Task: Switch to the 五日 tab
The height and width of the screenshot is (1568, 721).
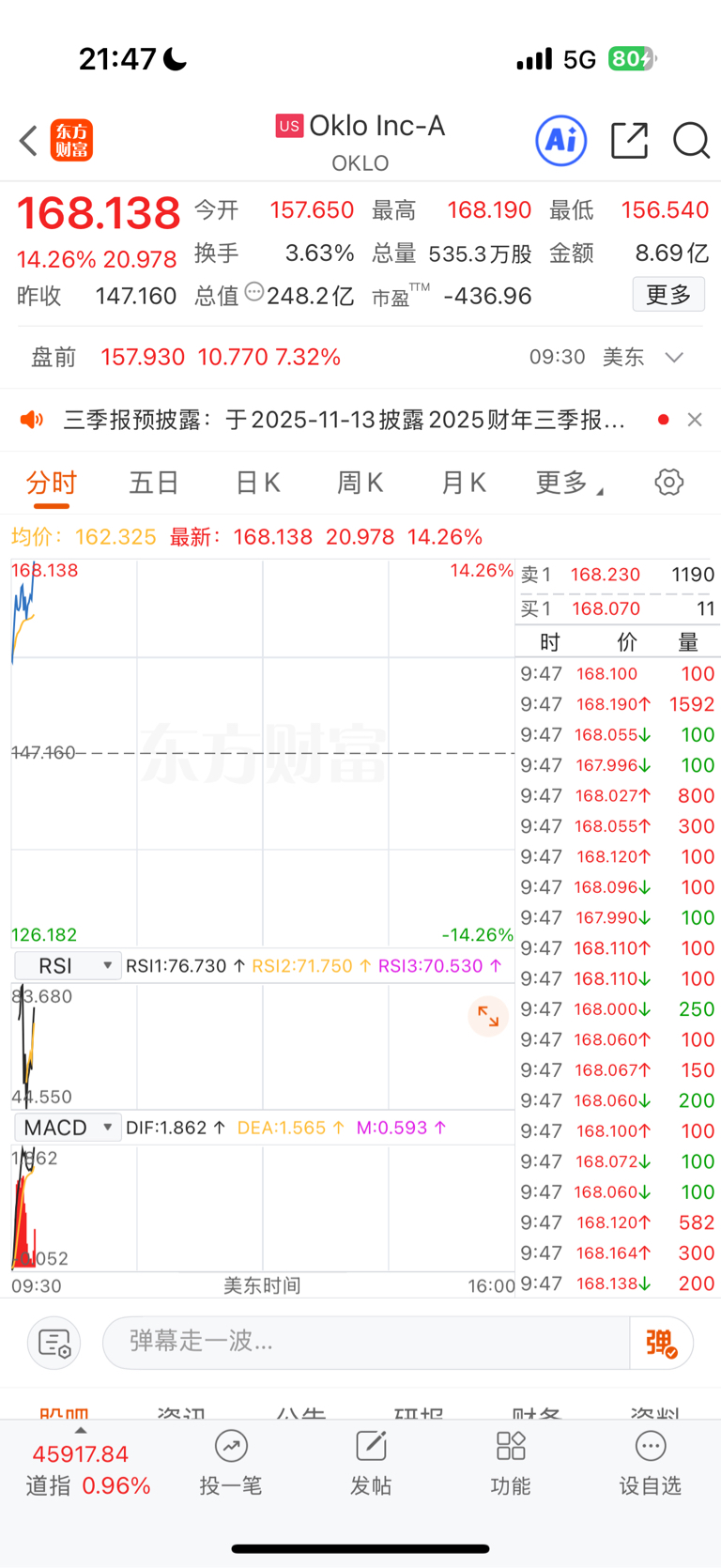Action: click(x=154, y=483)
